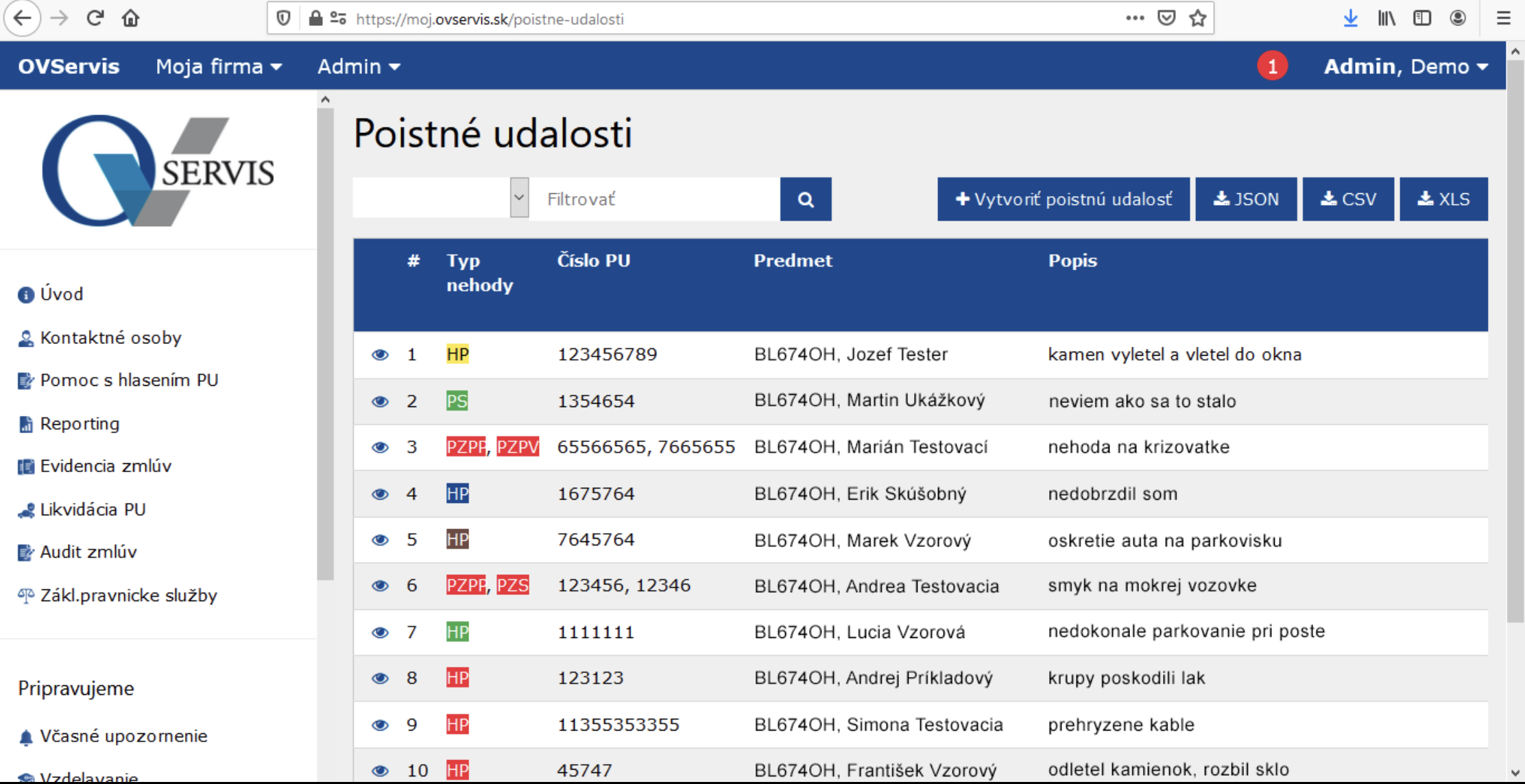Open Úvod in the sidebar
1525x784 pixels.
point(51,294)
